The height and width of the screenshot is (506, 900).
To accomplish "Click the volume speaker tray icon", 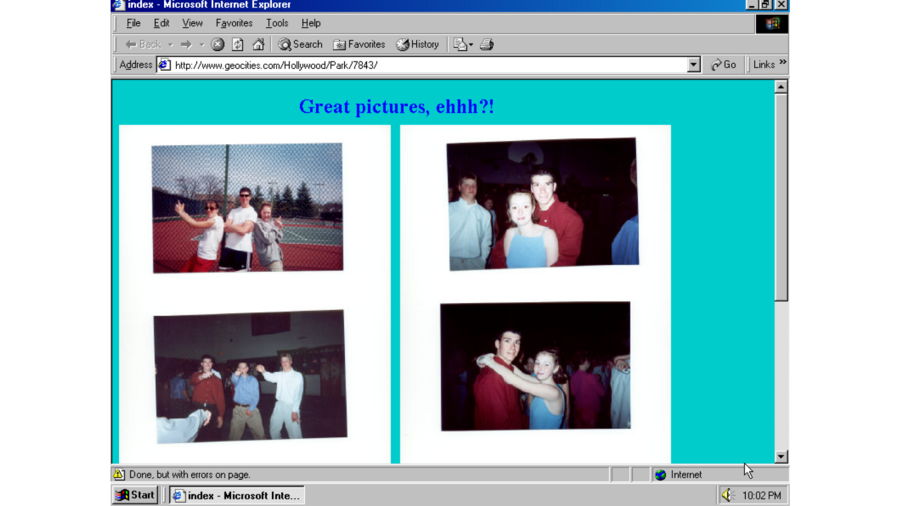I will click(x=728, y=495).
